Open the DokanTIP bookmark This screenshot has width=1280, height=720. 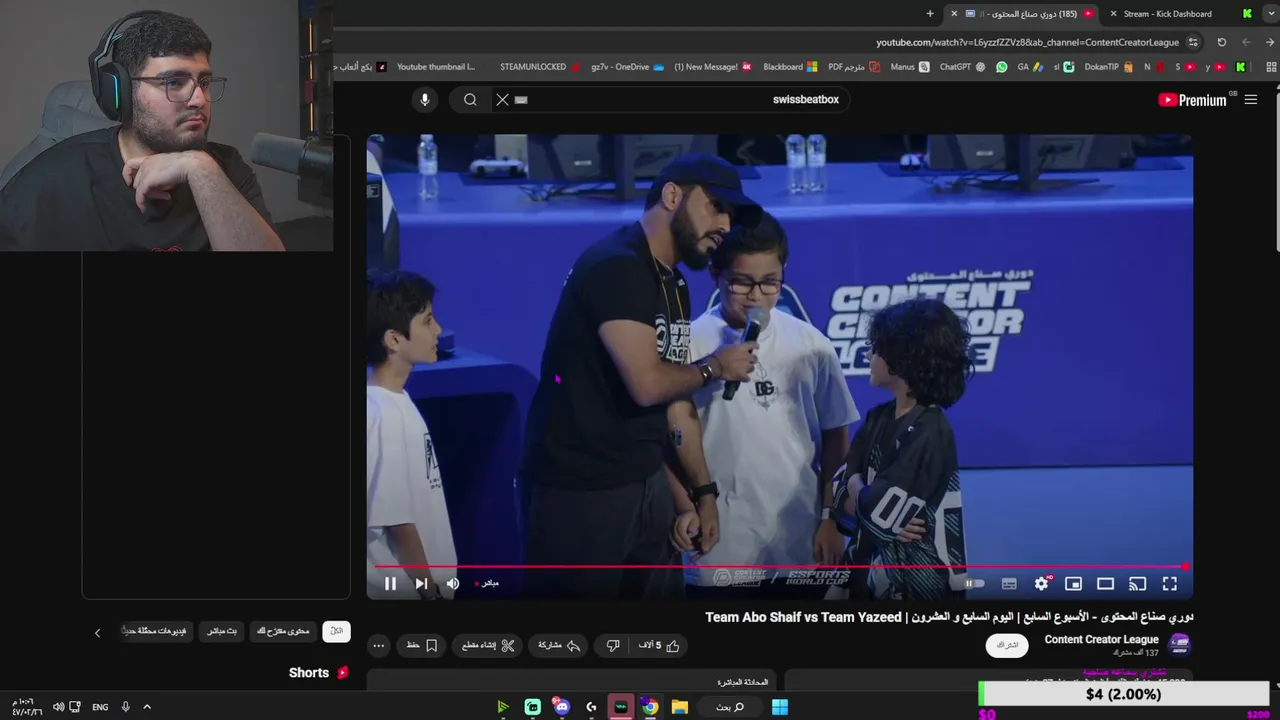click(x=1109, y=67)
